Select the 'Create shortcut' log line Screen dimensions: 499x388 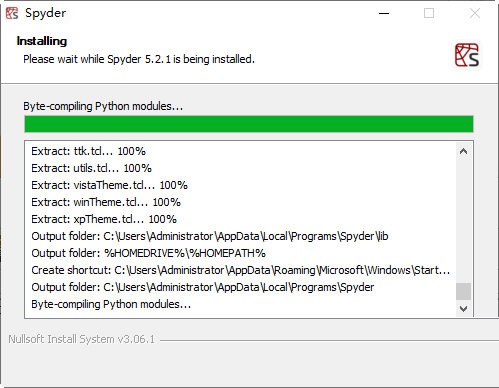coord(241,270)
